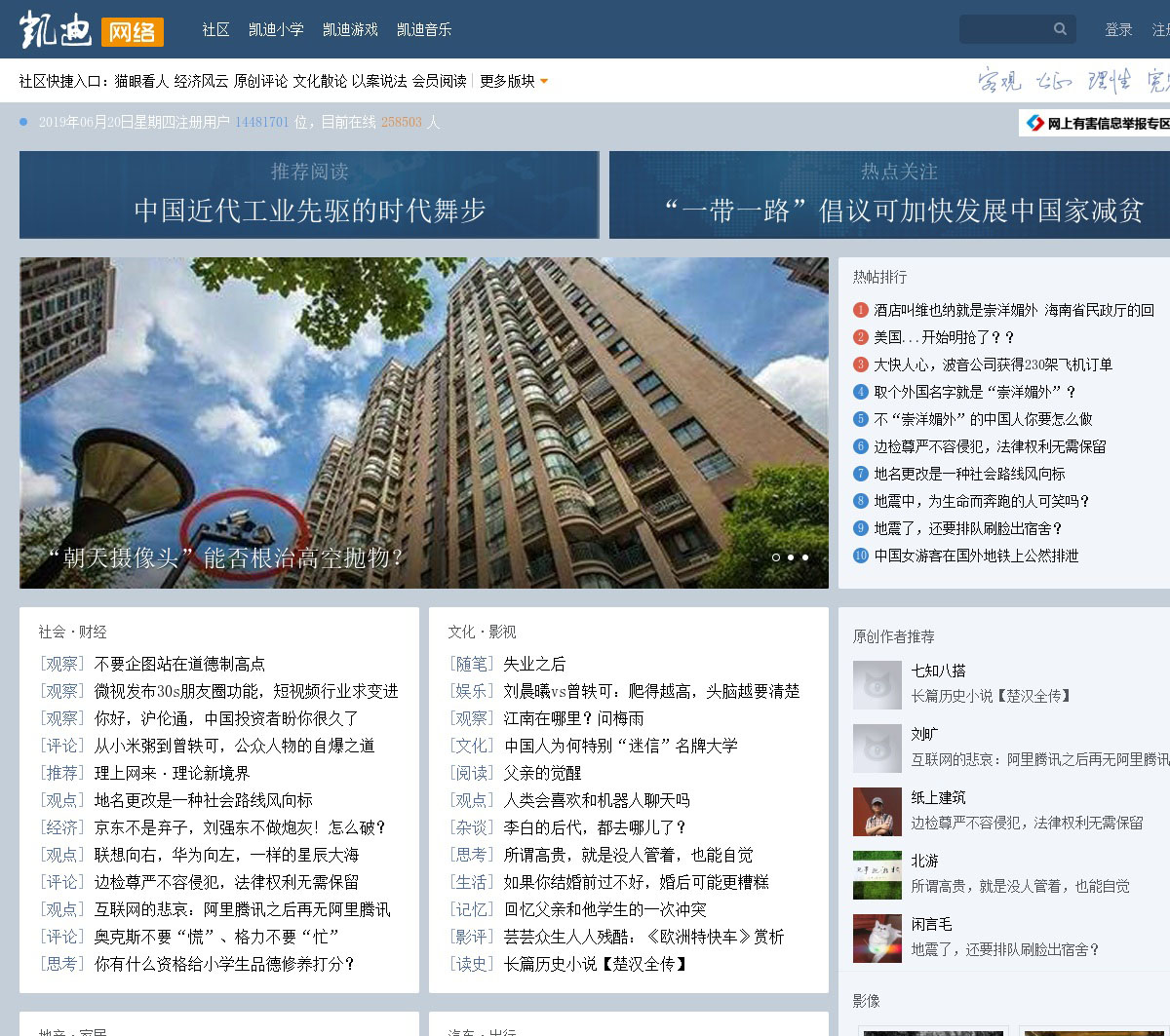1170x1036 pixels.
Task: Open hot post 大快人心，波音公司获得230架飞机订单
Action: 993,365
